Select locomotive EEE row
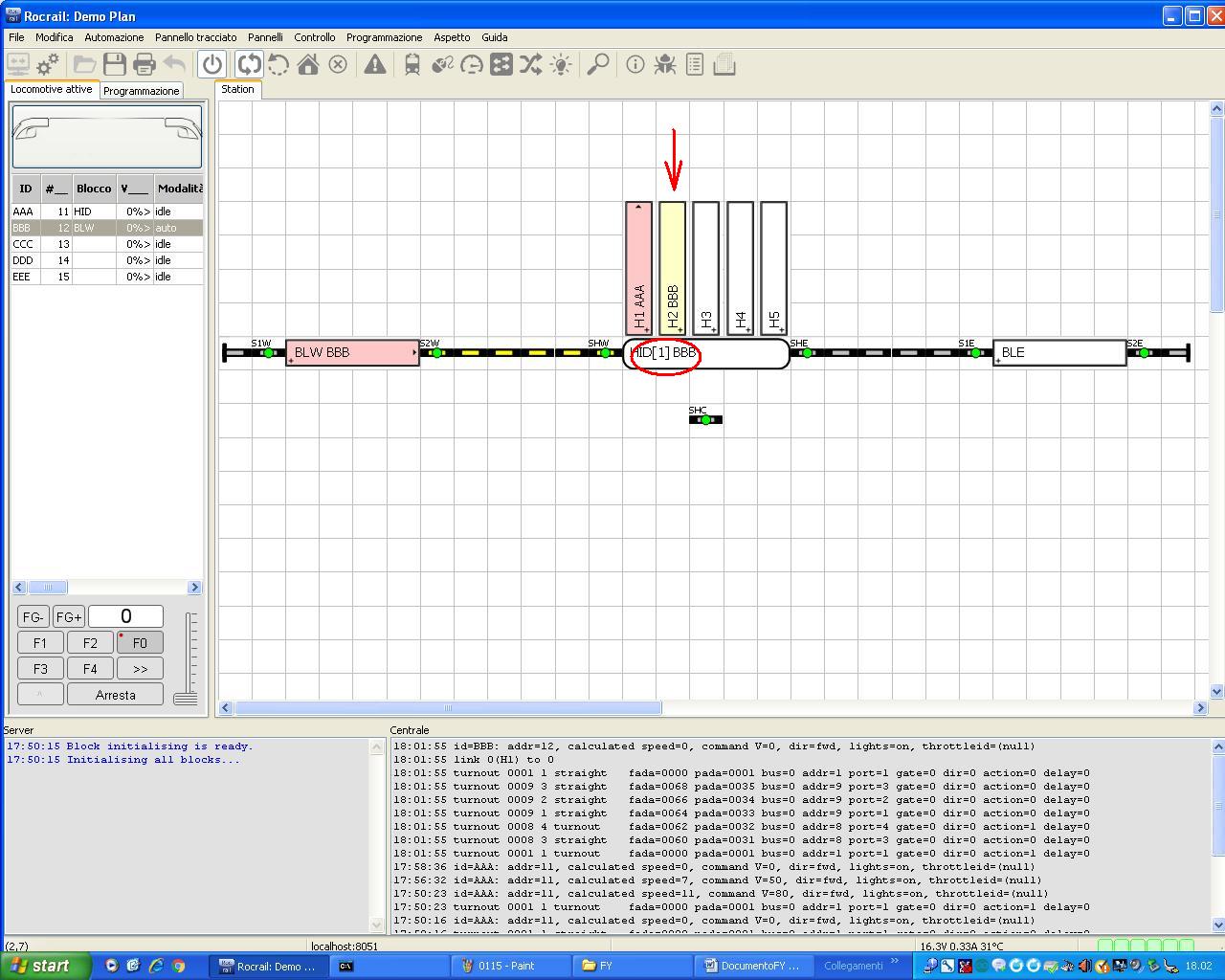 tap(107, 277)
